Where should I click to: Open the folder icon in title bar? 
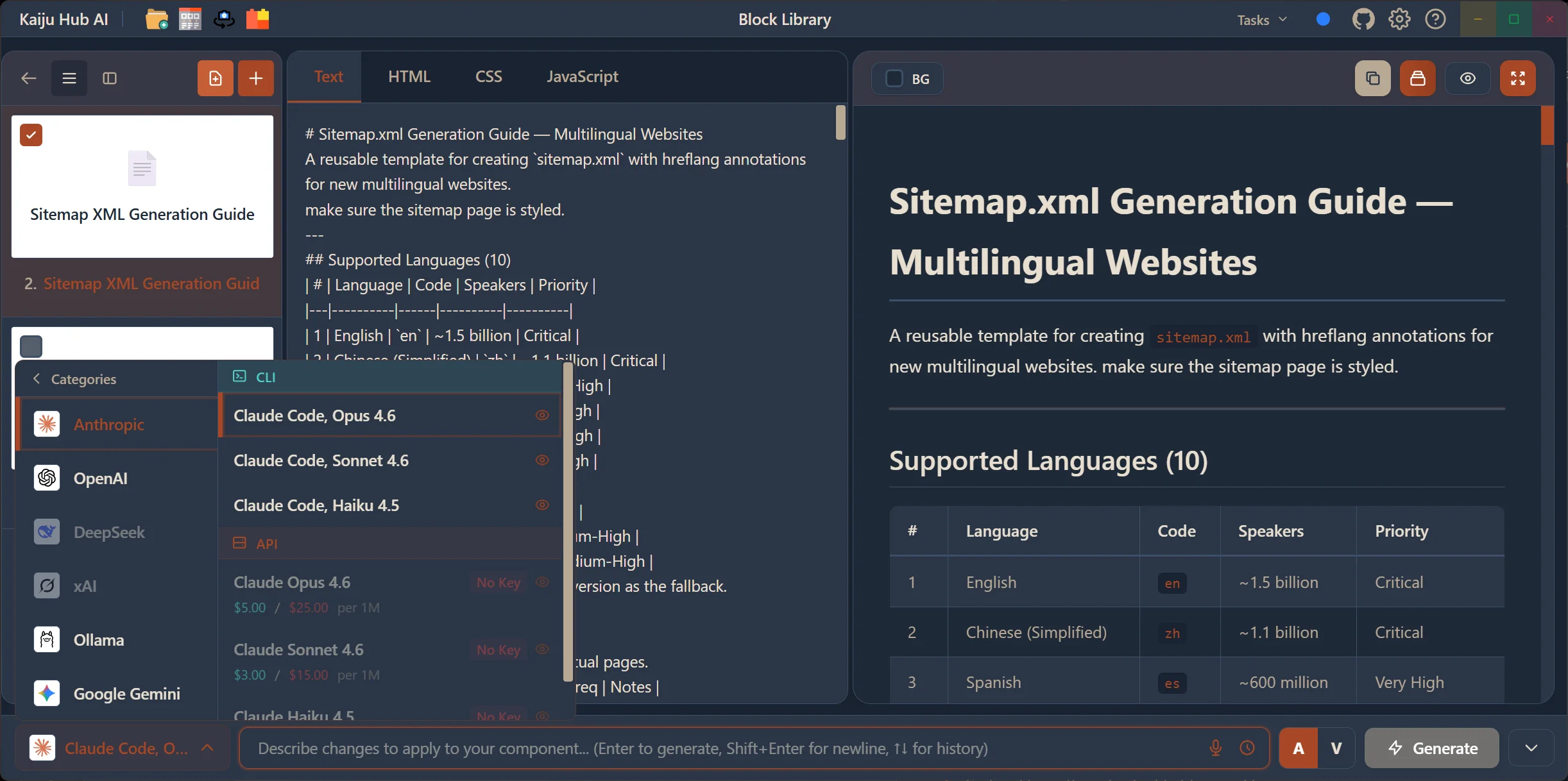point(157,19)
